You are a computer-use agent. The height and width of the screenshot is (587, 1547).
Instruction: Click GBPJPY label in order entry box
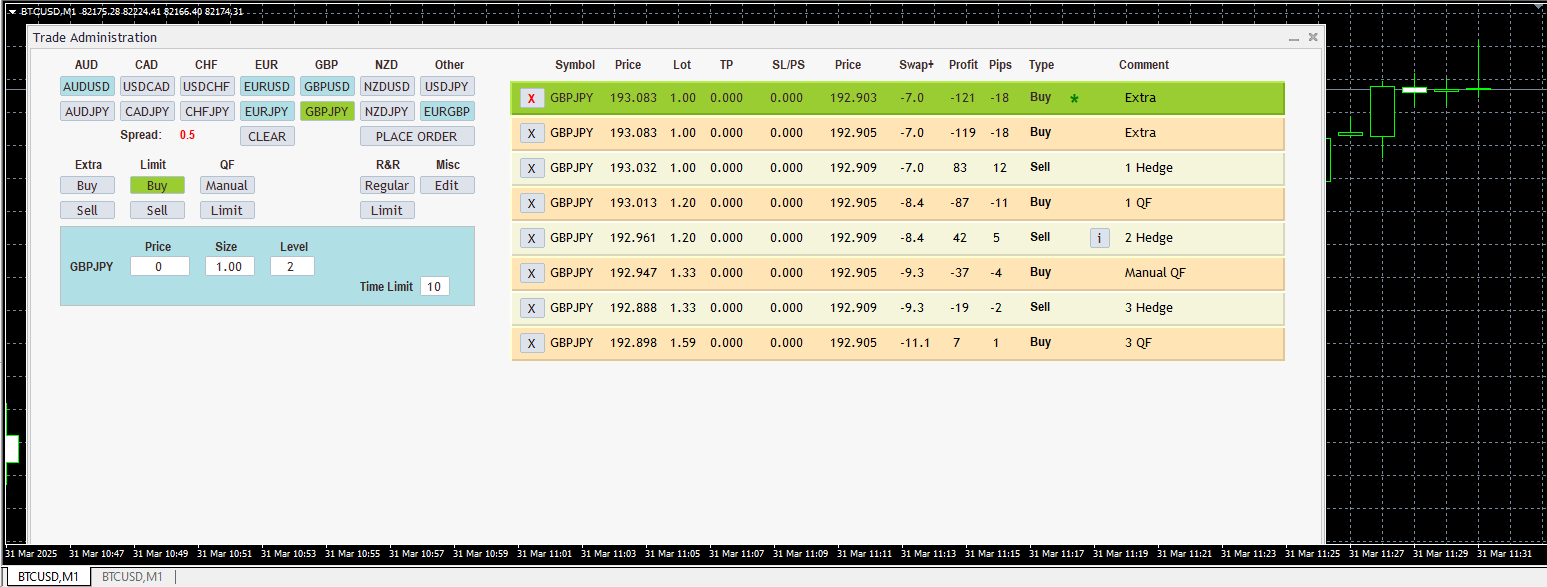pos(91,267)
